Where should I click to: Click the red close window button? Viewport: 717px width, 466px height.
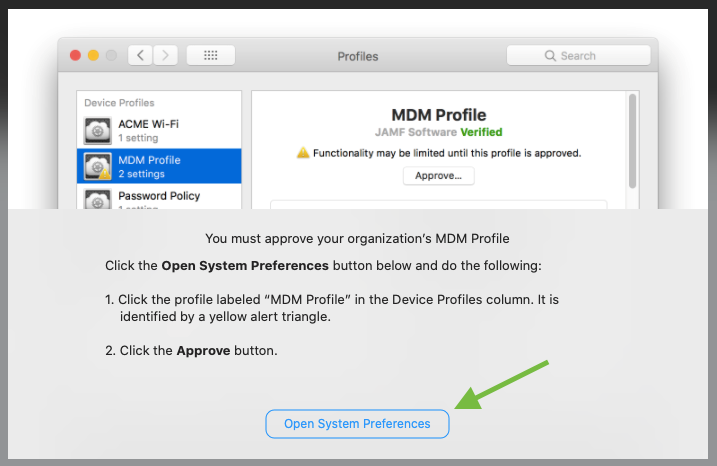pyautogui.click(x=75, y=55)
